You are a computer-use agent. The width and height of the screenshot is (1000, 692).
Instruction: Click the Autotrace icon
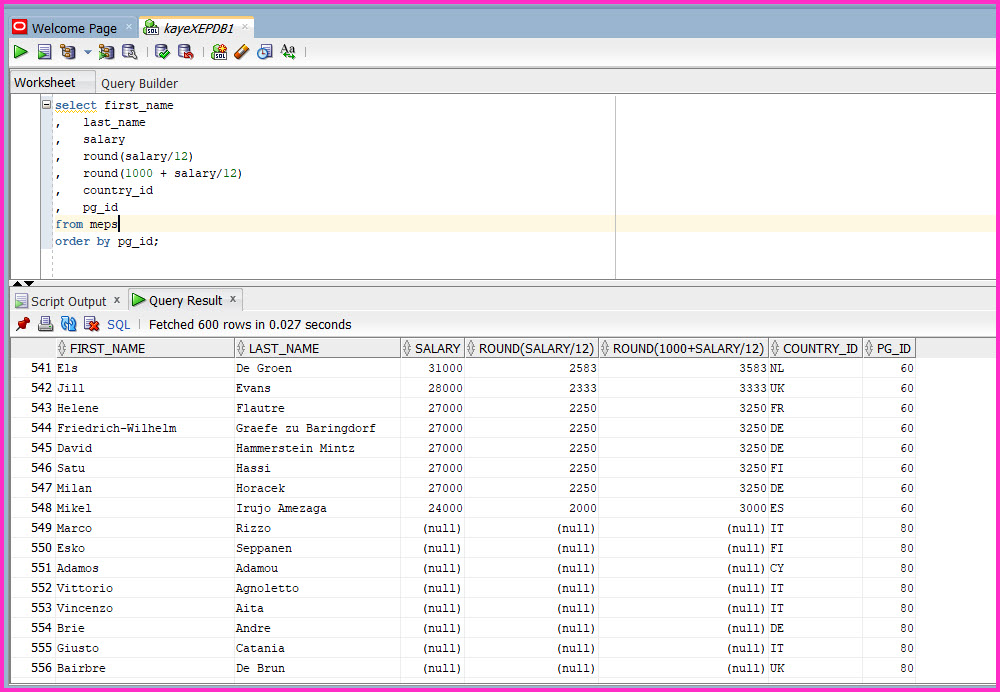coord(107,52)
